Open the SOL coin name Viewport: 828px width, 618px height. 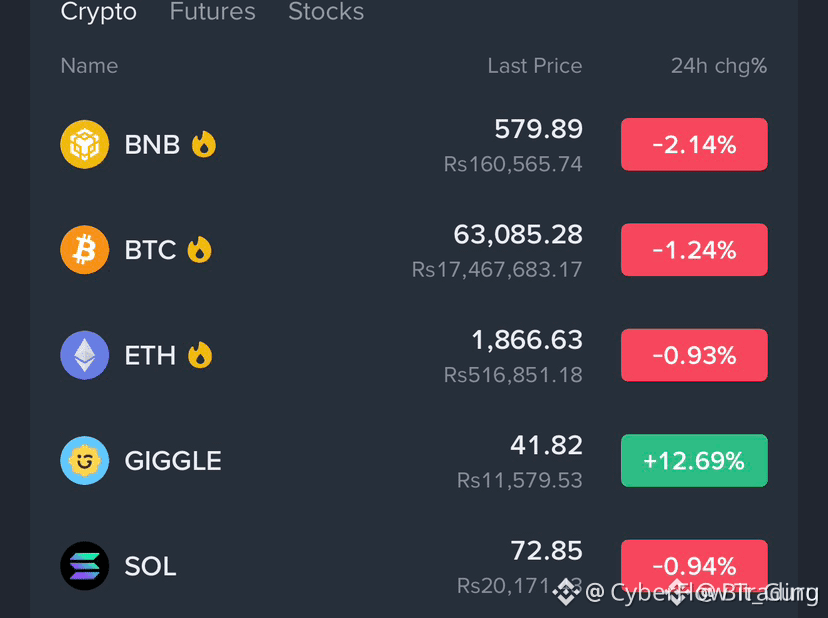(150, 566)
